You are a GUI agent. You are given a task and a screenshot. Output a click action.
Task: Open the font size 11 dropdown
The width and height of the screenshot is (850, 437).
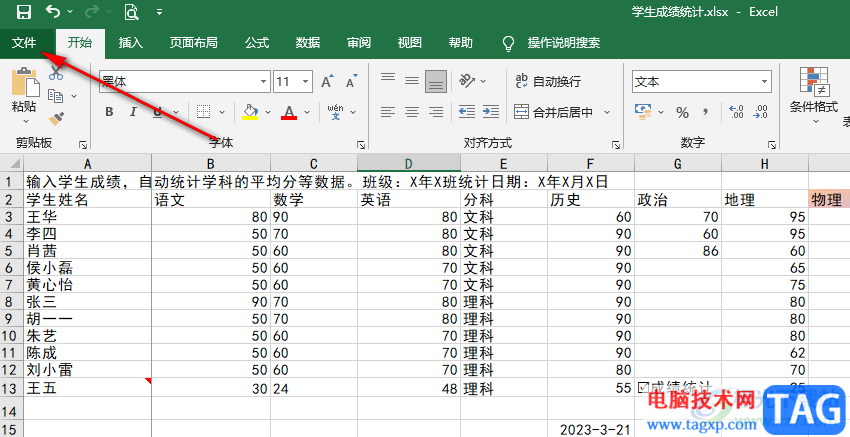click(x=306, y=82)
